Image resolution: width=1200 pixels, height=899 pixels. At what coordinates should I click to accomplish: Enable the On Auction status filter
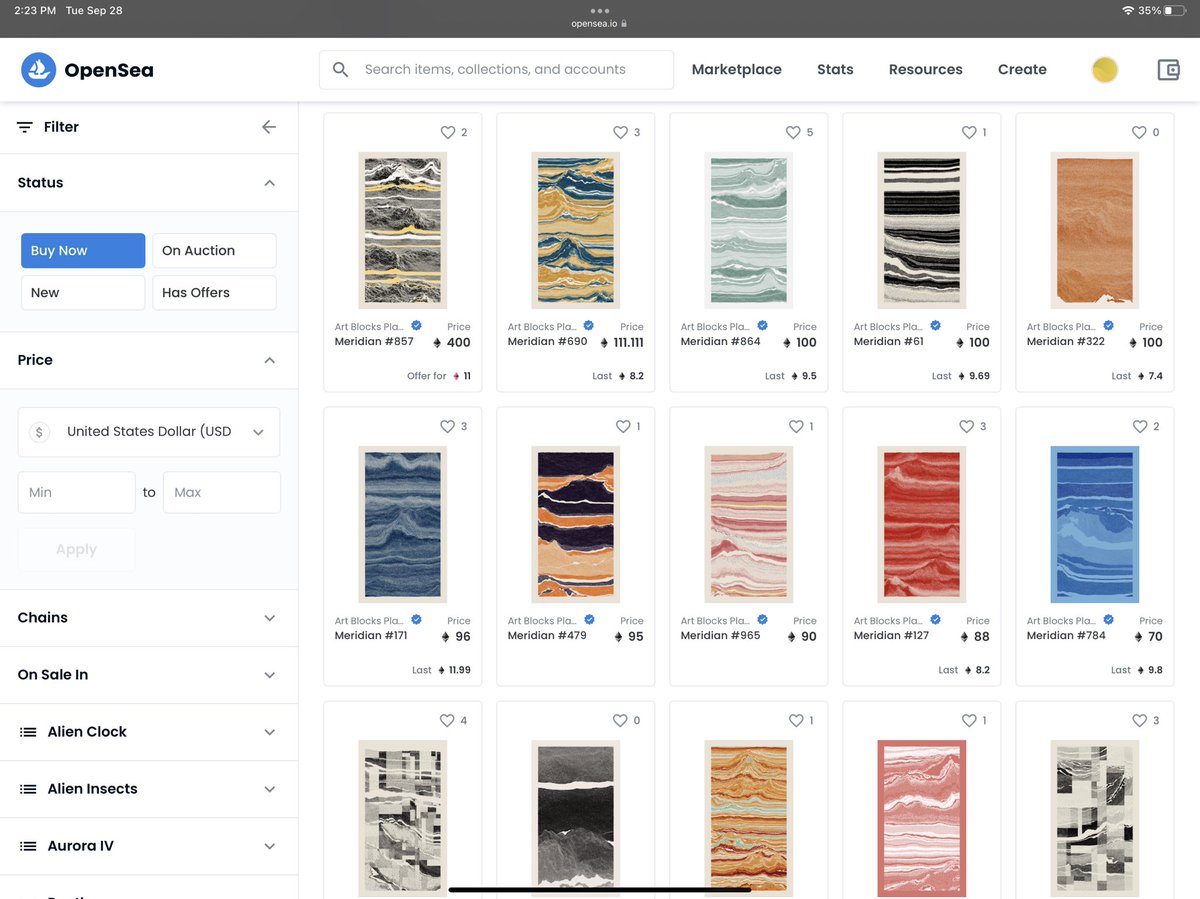point(214,251)
